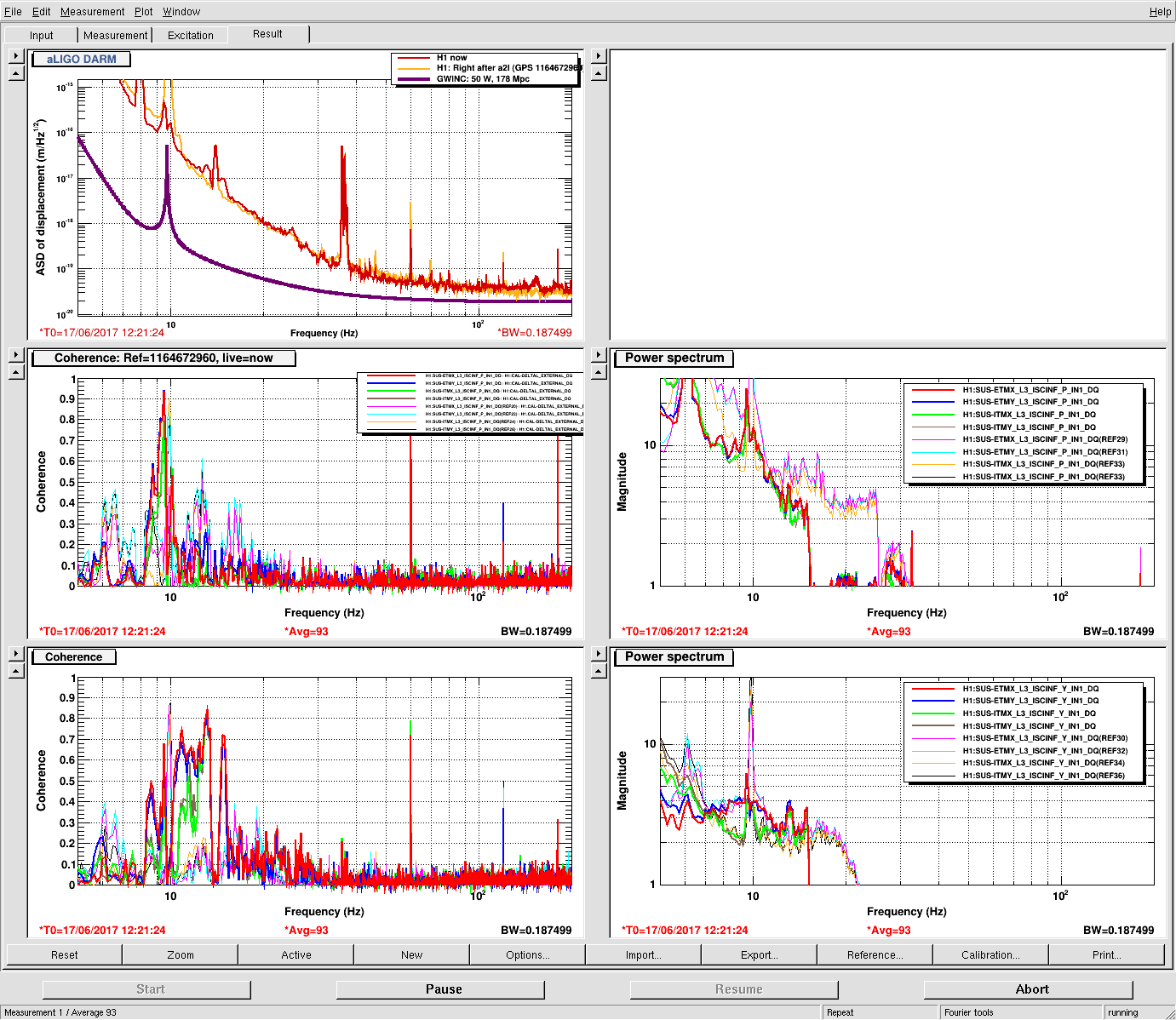Click the ISCINF_Y Power spectrum title box
The height and width of the screenshot is (1020, 1176).
click(674, 657)
